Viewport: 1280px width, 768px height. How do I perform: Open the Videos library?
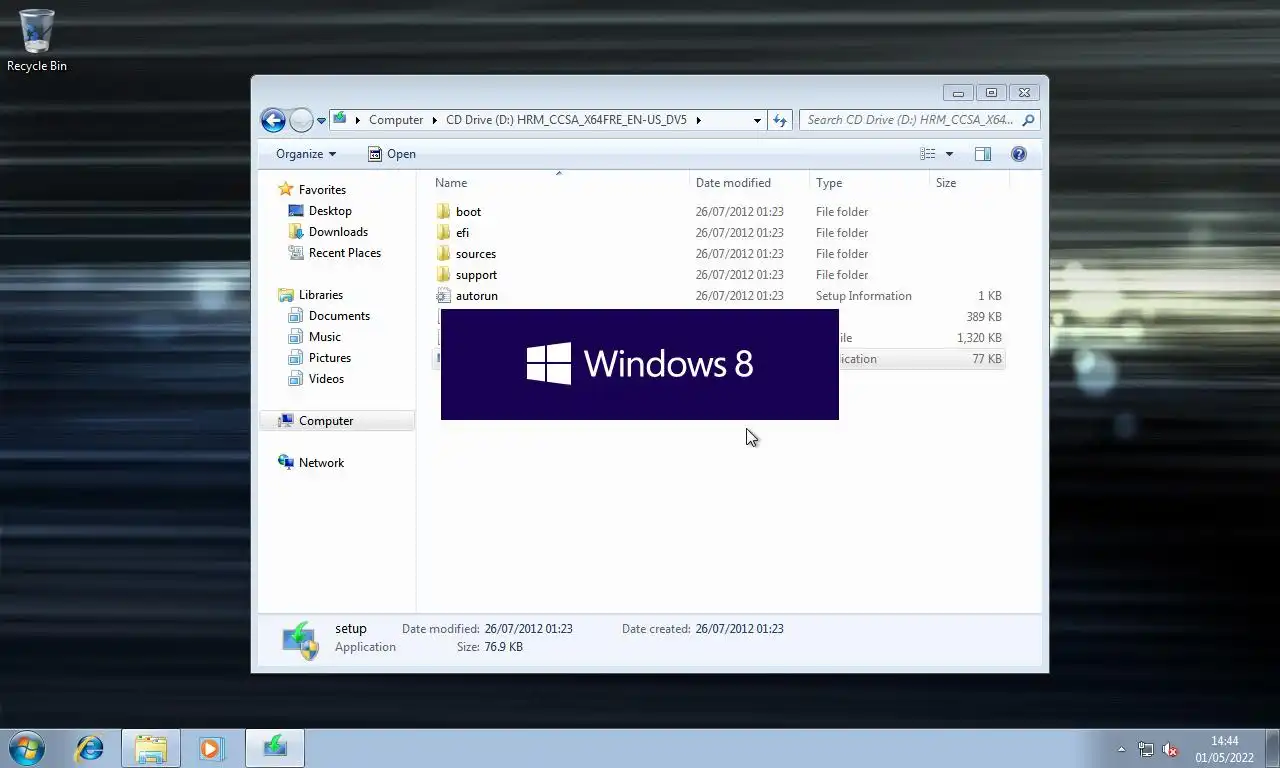pos(326,379)
